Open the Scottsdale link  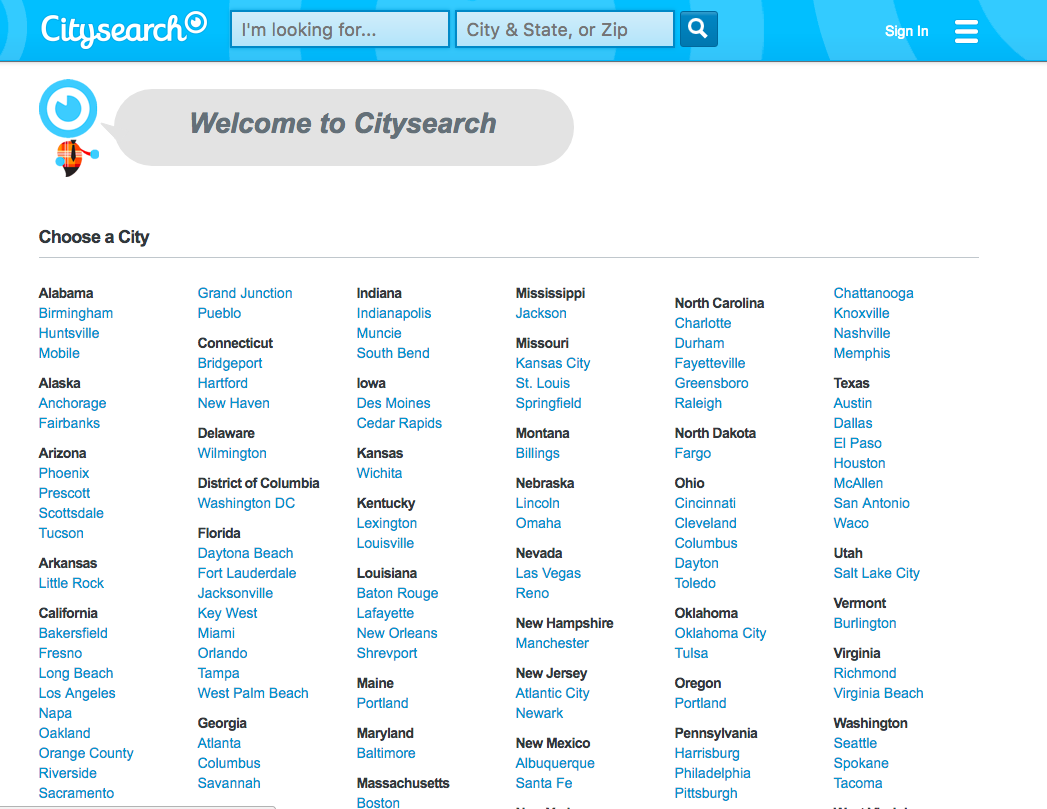[x=71, y=513]
